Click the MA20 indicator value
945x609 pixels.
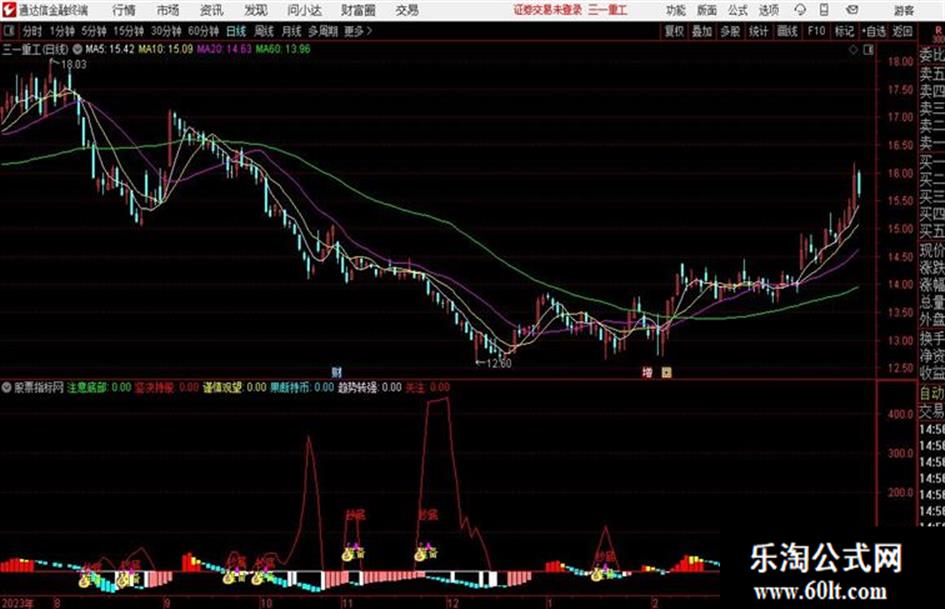click(x=224, y=49)
